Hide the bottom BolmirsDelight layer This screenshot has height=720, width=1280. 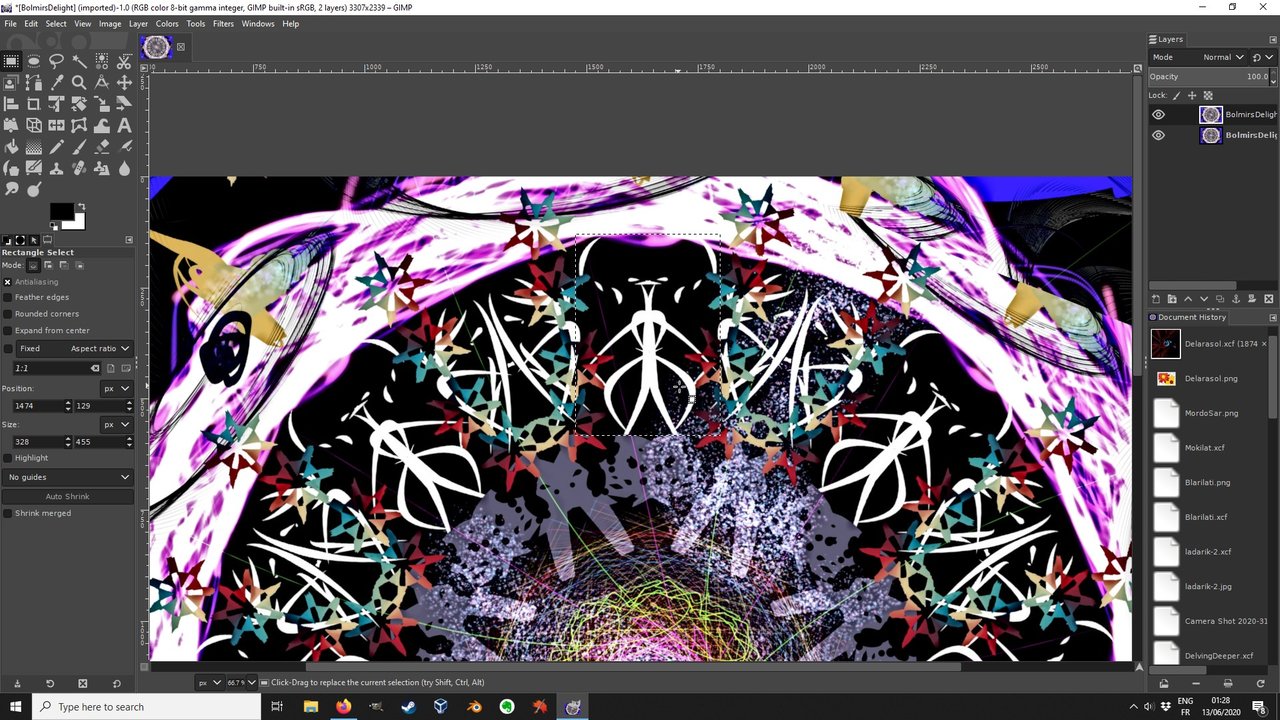pos(1158,135)
